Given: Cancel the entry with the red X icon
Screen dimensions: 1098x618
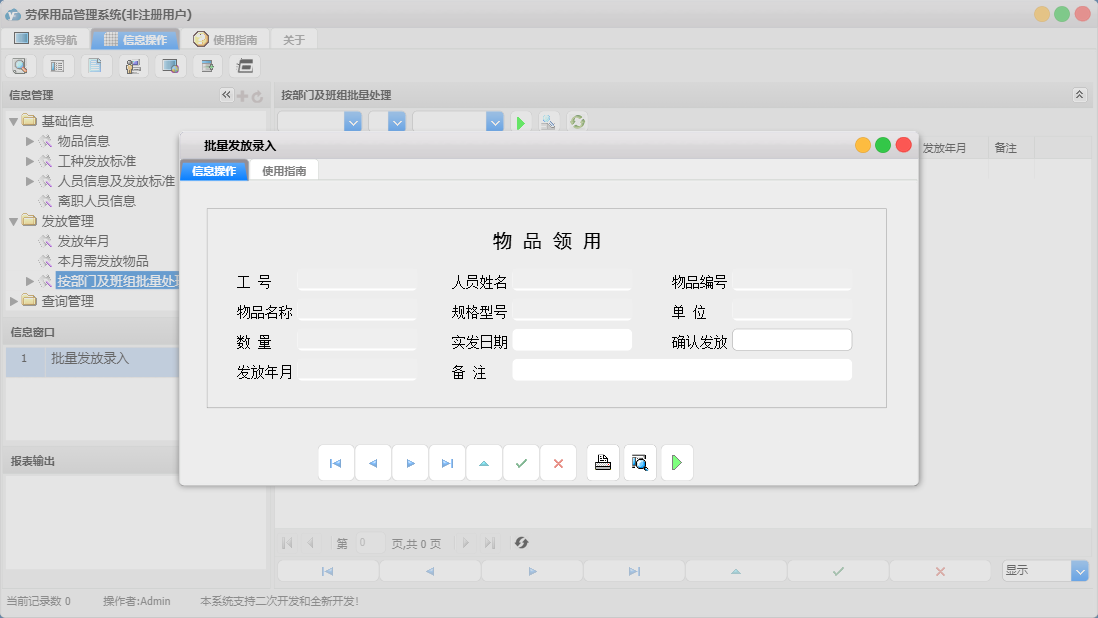Looking at the screenshot, I should tap(558, 462).
